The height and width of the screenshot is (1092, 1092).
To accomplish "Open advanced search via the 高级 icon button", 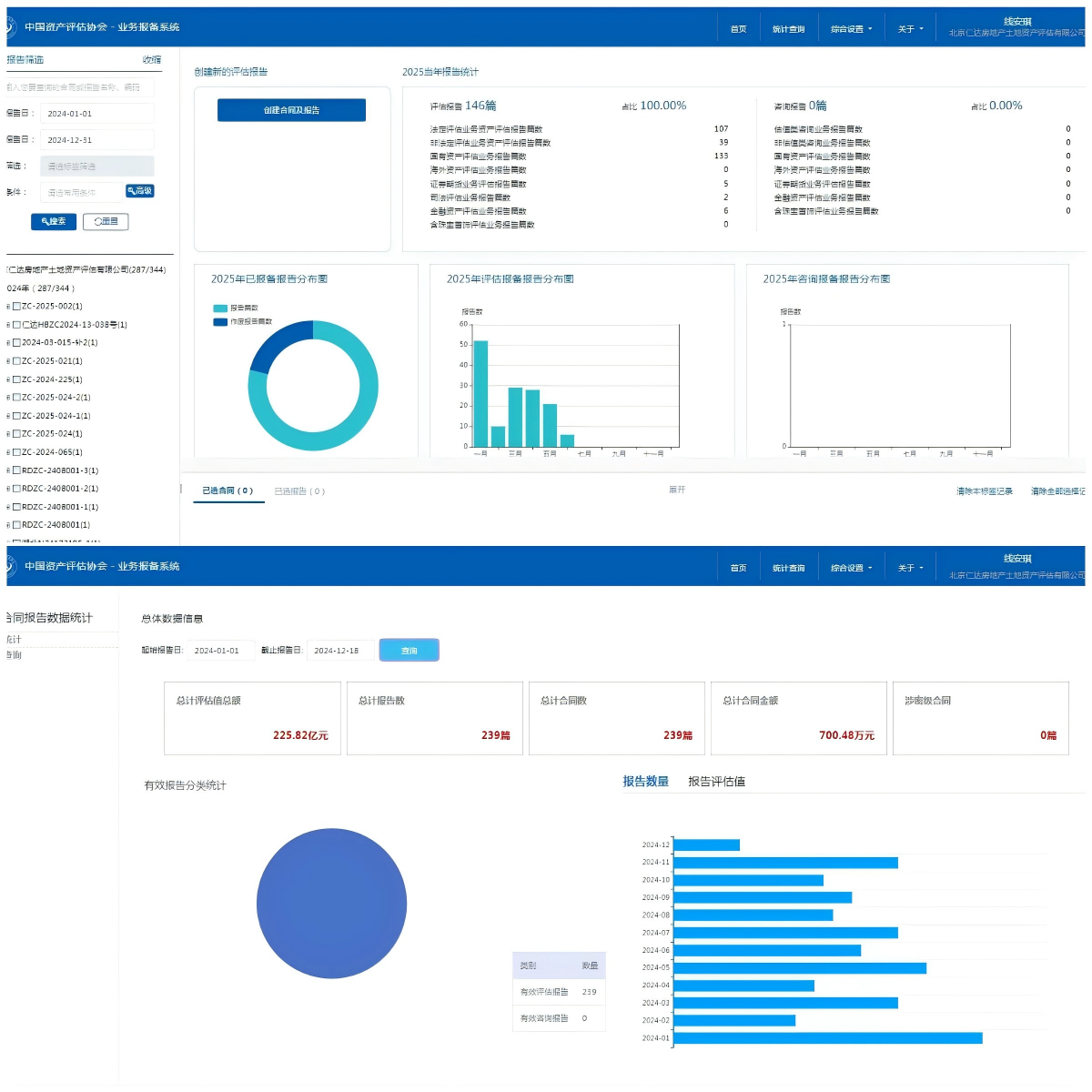I will click(140, 191).
